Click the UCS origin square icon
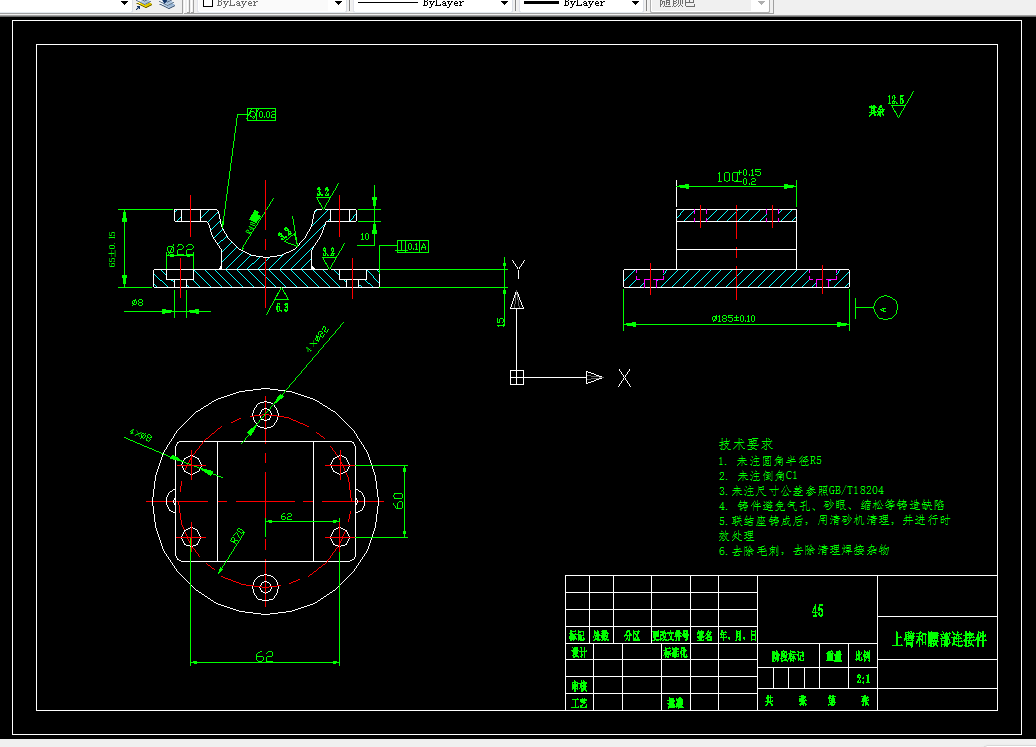1036x747 pixels. click(x=517, y=377)
